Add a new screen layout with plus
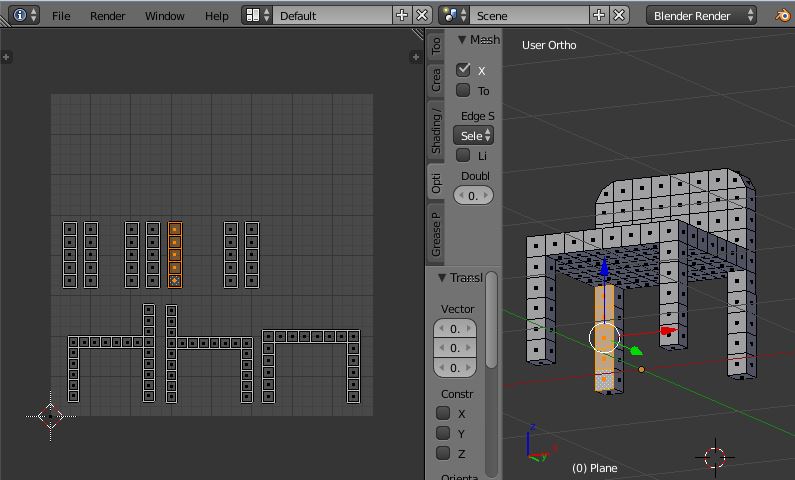The image size is (795, 480). pyautogui.click(x=402, y=15)
